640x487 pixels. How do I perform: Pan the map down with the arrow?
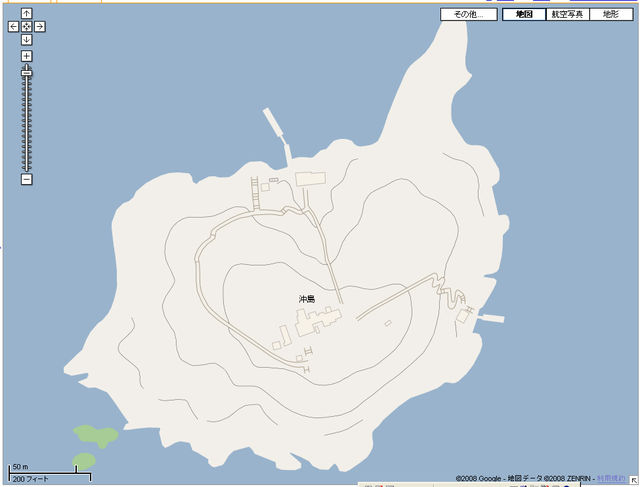(x=27, y=39)
